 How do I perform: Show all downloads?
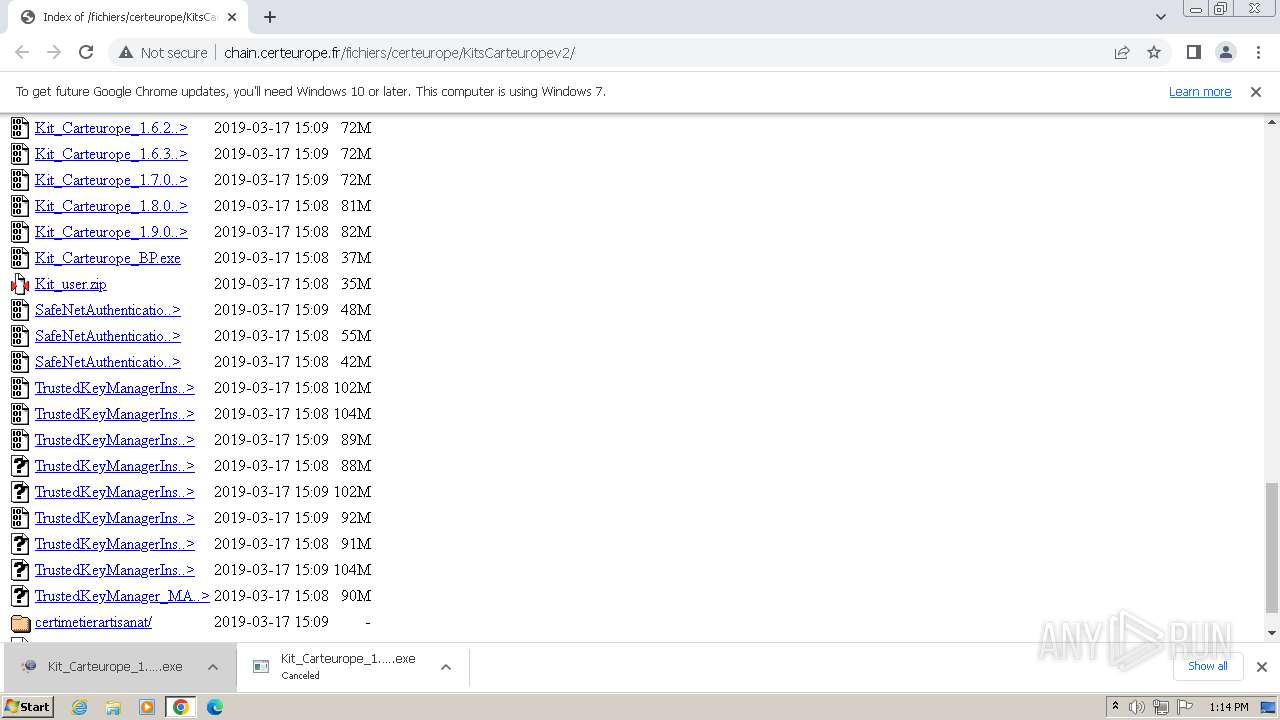click(1208, 666)
